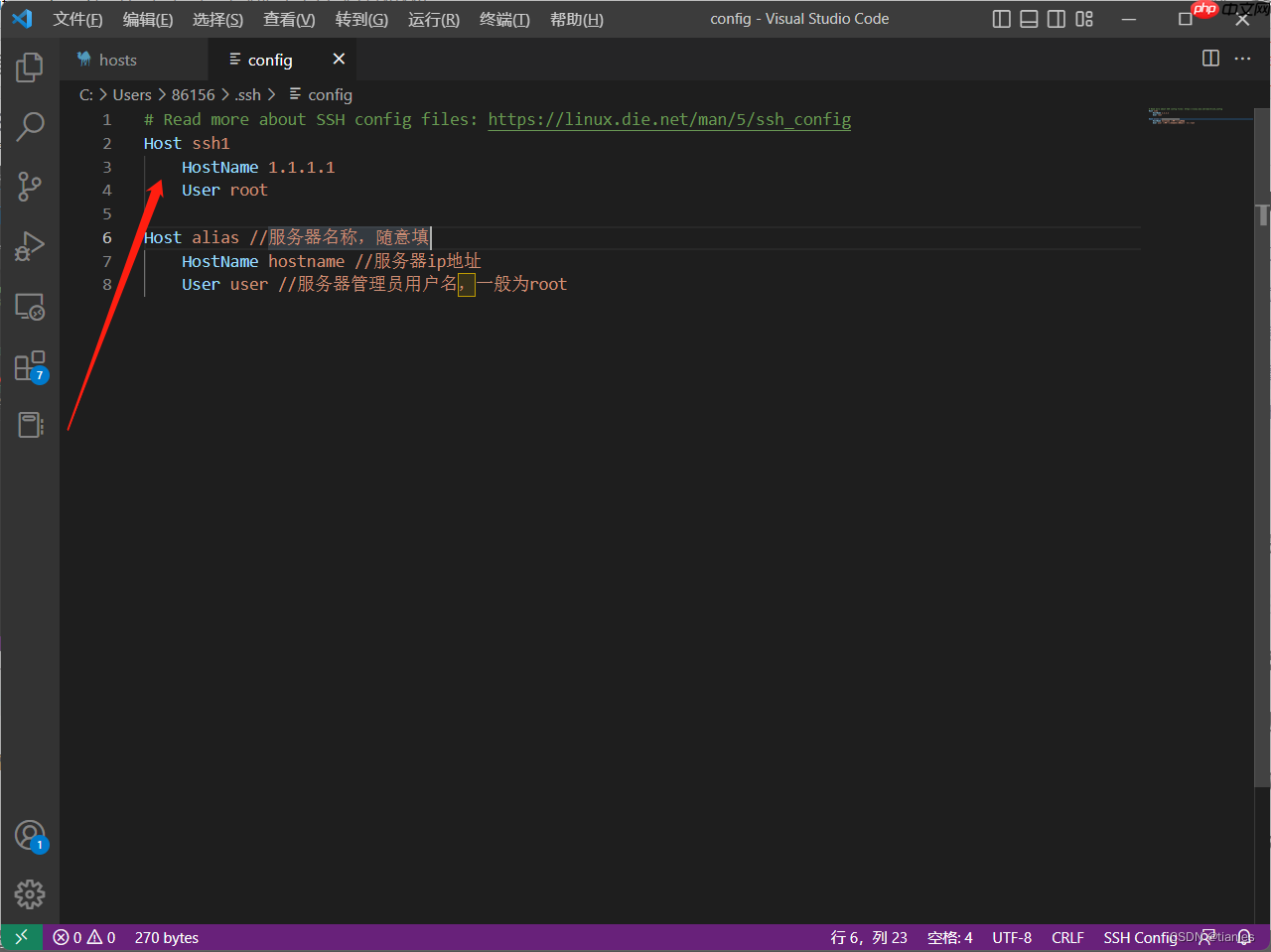The image size is (1271, 952).
Task: Open the editor more actions ellipsis menu
Action: pos(1242,59)
